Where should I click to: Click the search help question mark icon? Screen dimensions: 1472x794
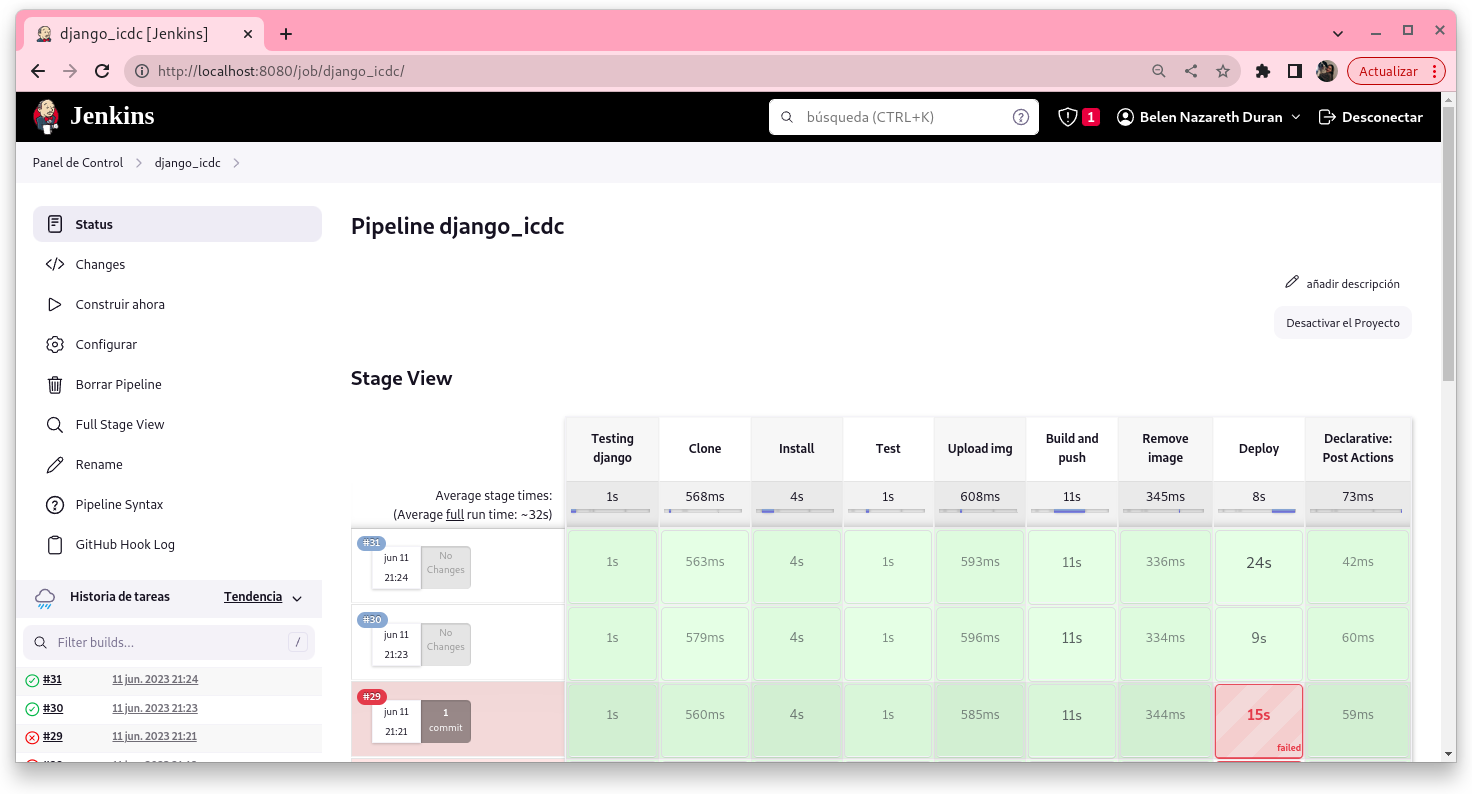pos(1020,117)
